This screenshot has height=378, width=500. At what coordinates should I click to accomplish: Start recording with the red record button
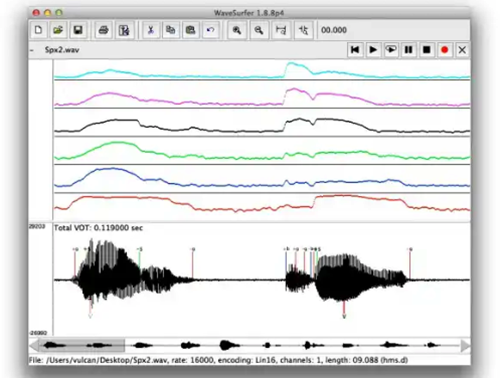pyautogui.click(x=444, y=50)
